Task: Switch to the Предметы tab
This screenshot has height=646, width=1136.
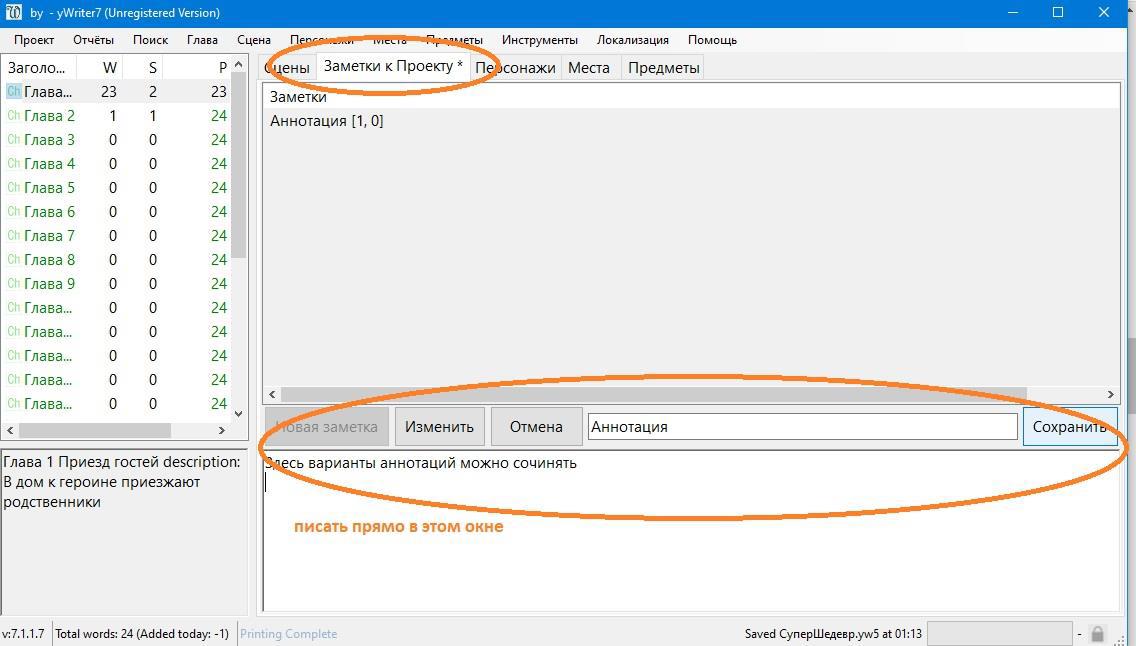Action: [x=663, y=68]
